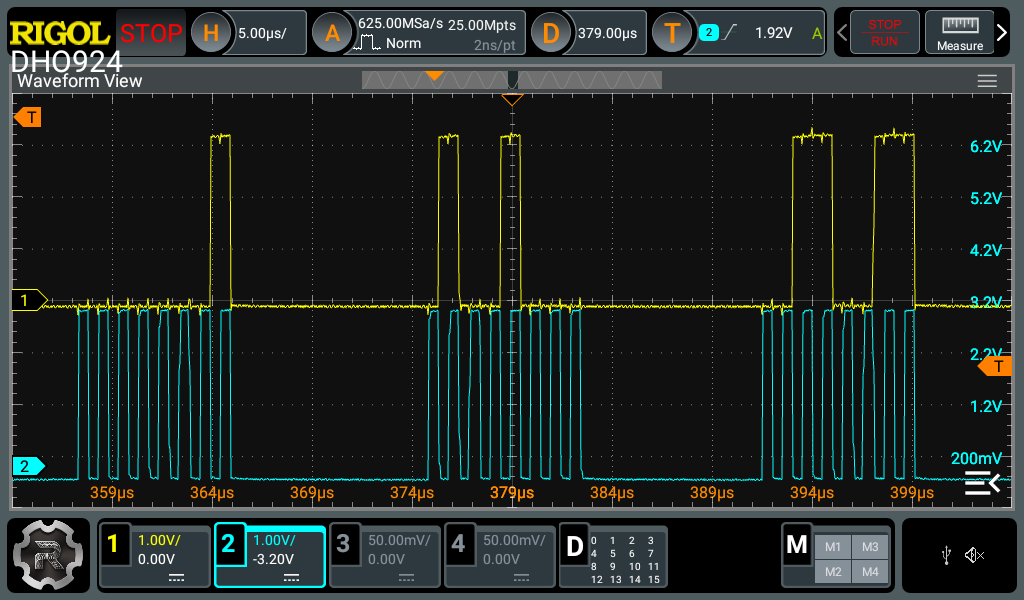Tap the orange A acquisition icon
1024x600 pixels.
click(333, 33)
